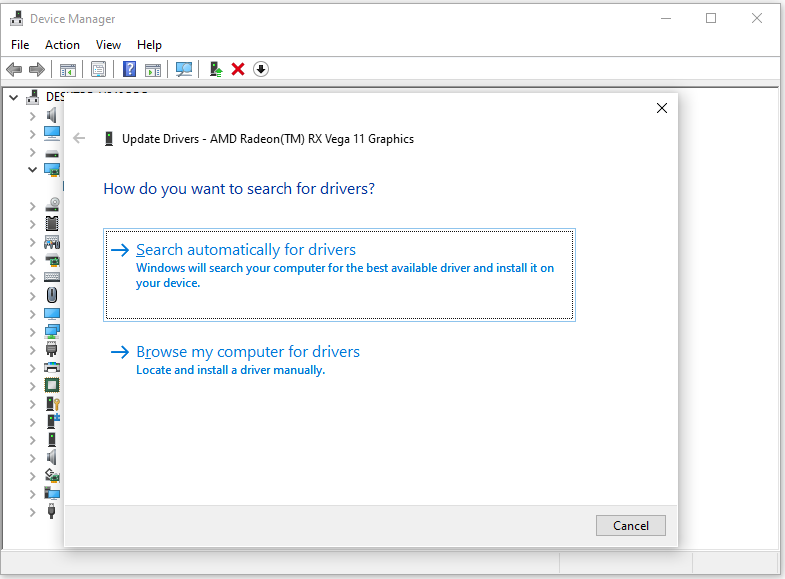Expand the Security devices chevron
The width and height of the screenshot is (785, 579).
tap(33, 404)
